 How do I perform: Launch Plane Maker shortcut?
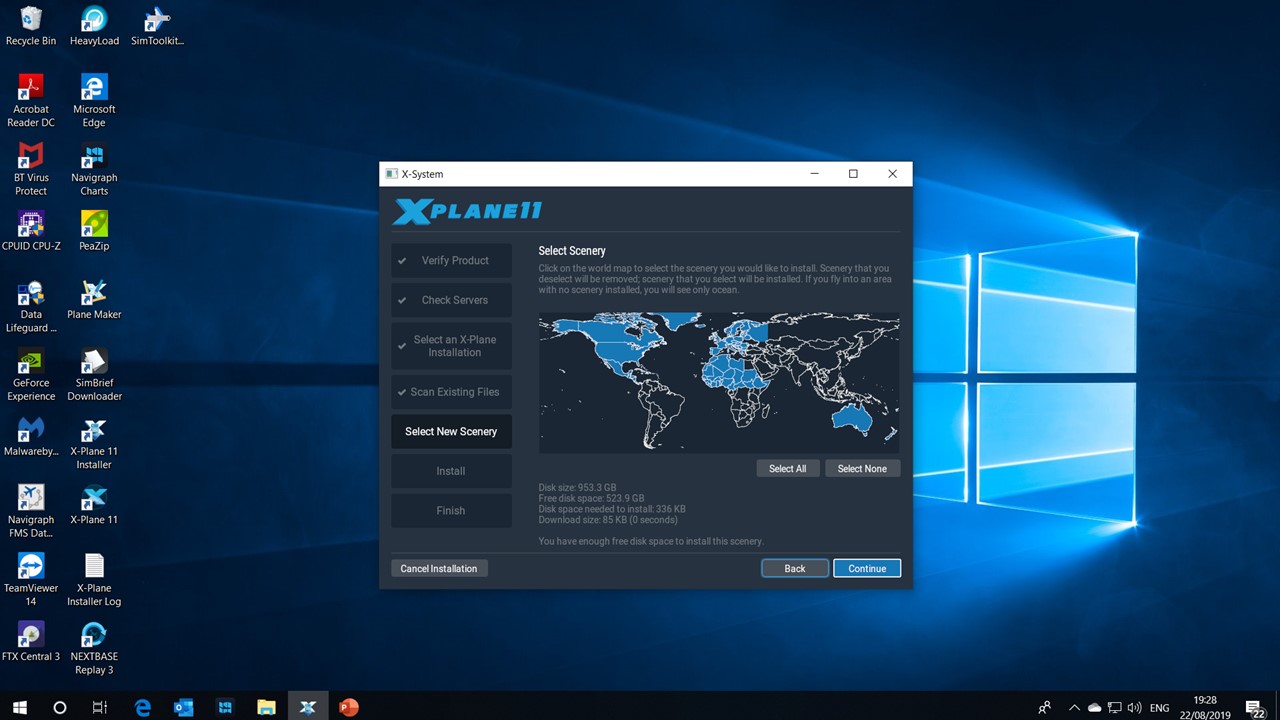(x=94, y=300)
